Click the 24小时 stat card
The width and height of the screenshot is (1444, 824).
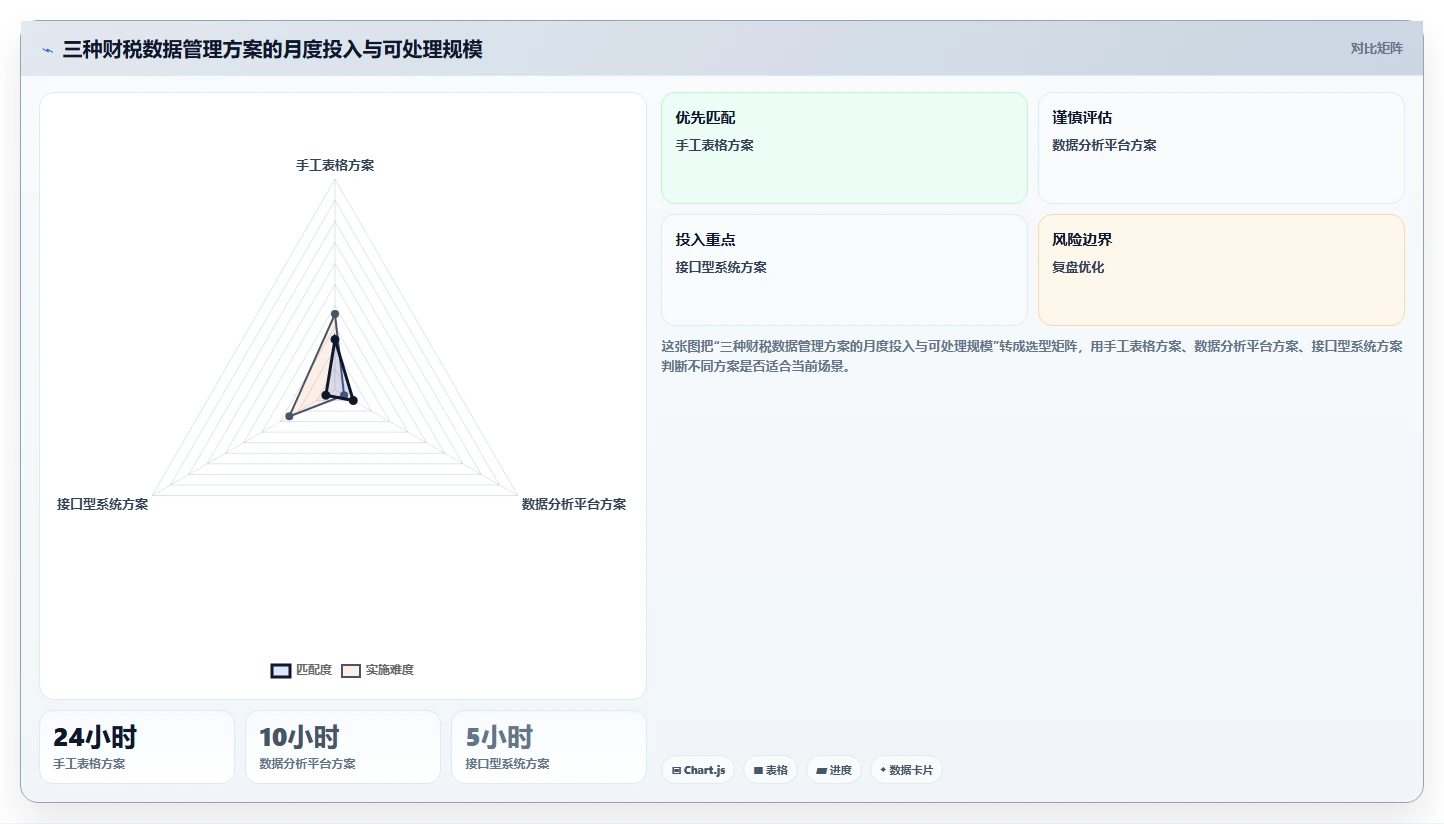click(x=137, y=747)
